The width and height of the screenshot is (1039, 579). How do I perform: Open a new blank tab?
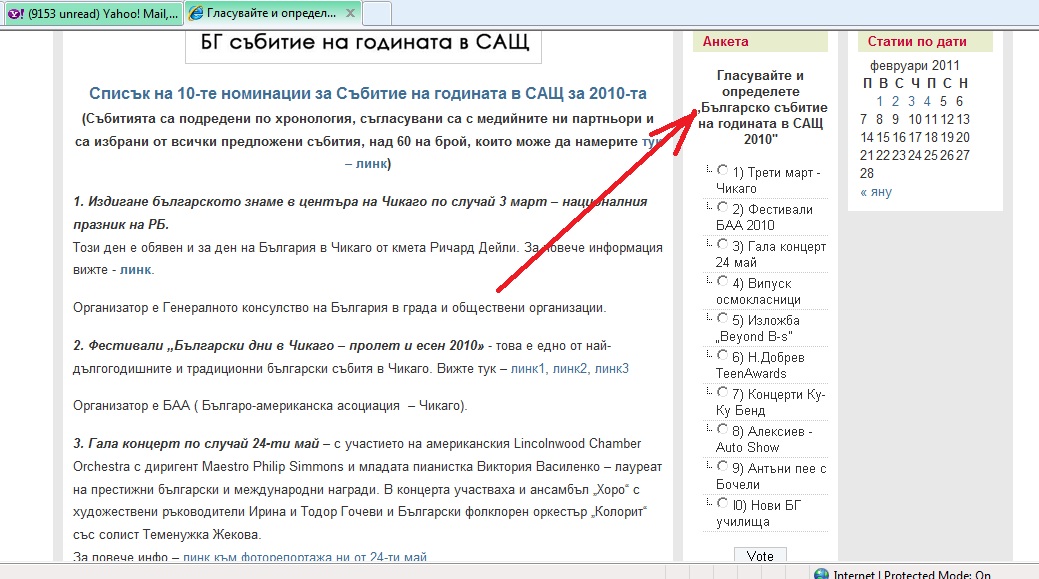click(x=377, y=13)
